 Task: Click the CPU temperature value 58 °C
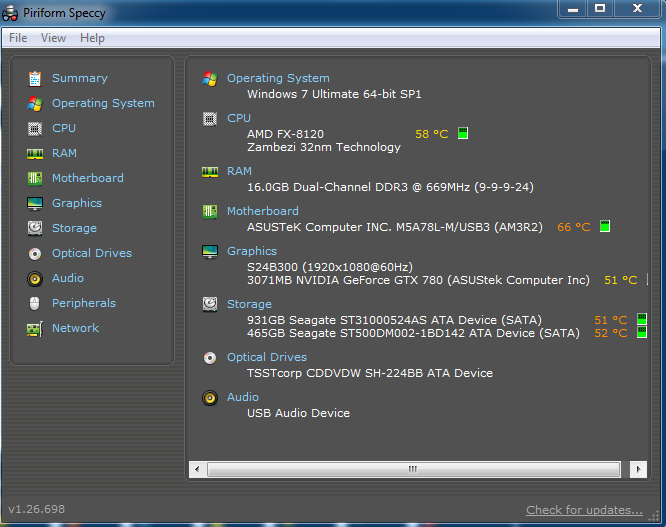pos(432,134)
